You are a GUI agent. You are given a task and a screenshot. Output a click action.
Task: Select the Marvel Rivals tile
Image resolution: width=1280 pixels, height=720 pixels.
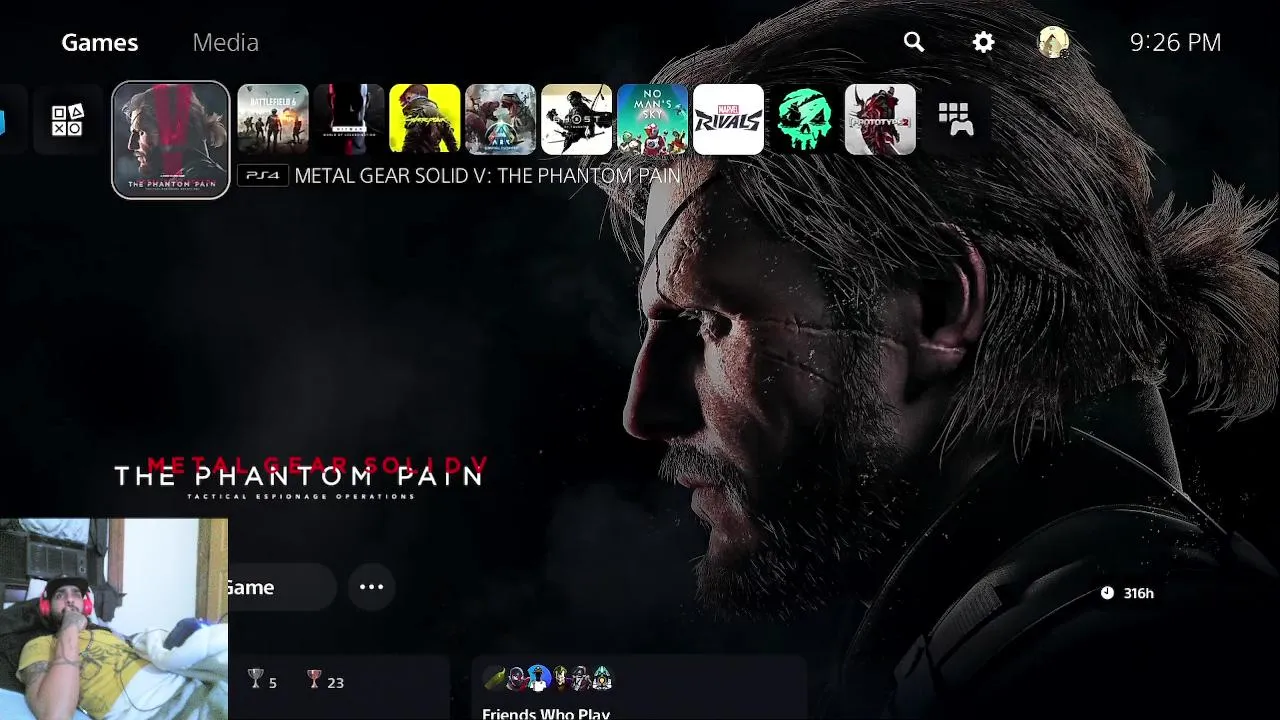coord(729,120)
